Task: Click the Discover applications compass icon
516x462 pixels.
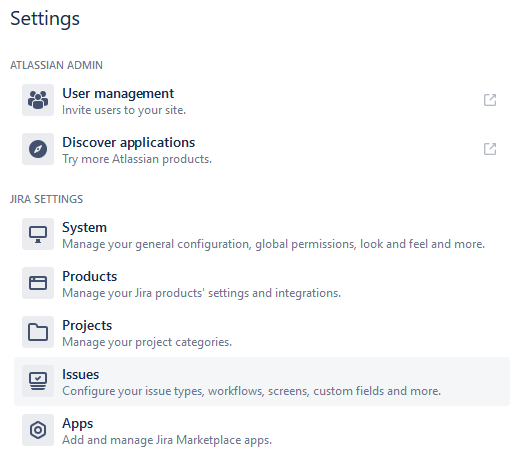Action: click(x=38, y=149)
